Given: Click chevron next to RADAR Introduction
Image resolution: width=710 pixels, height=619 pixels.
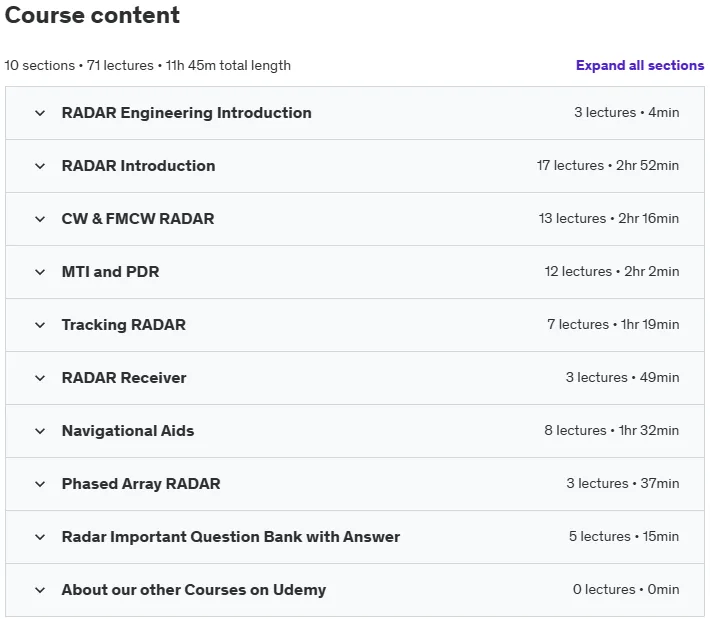Looking at the screenshot, I should [x=40, y=166].
